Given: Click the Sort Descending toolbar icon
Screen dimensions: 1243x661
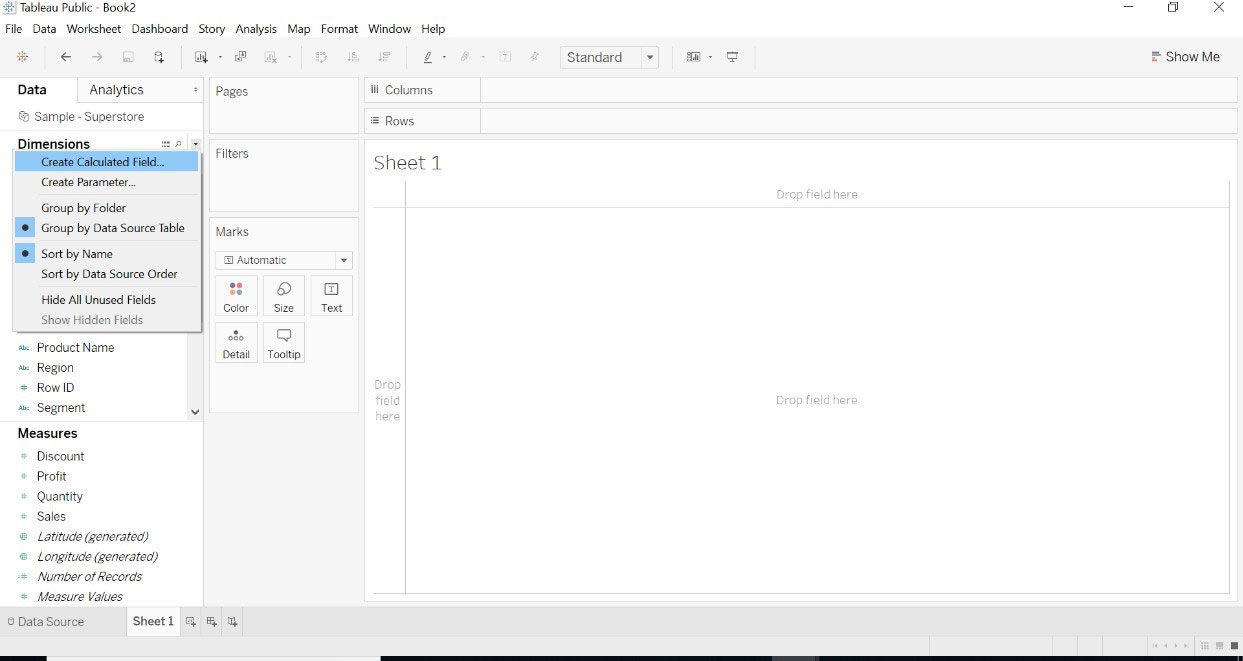Looking at the screenshot, I should 384,57.
